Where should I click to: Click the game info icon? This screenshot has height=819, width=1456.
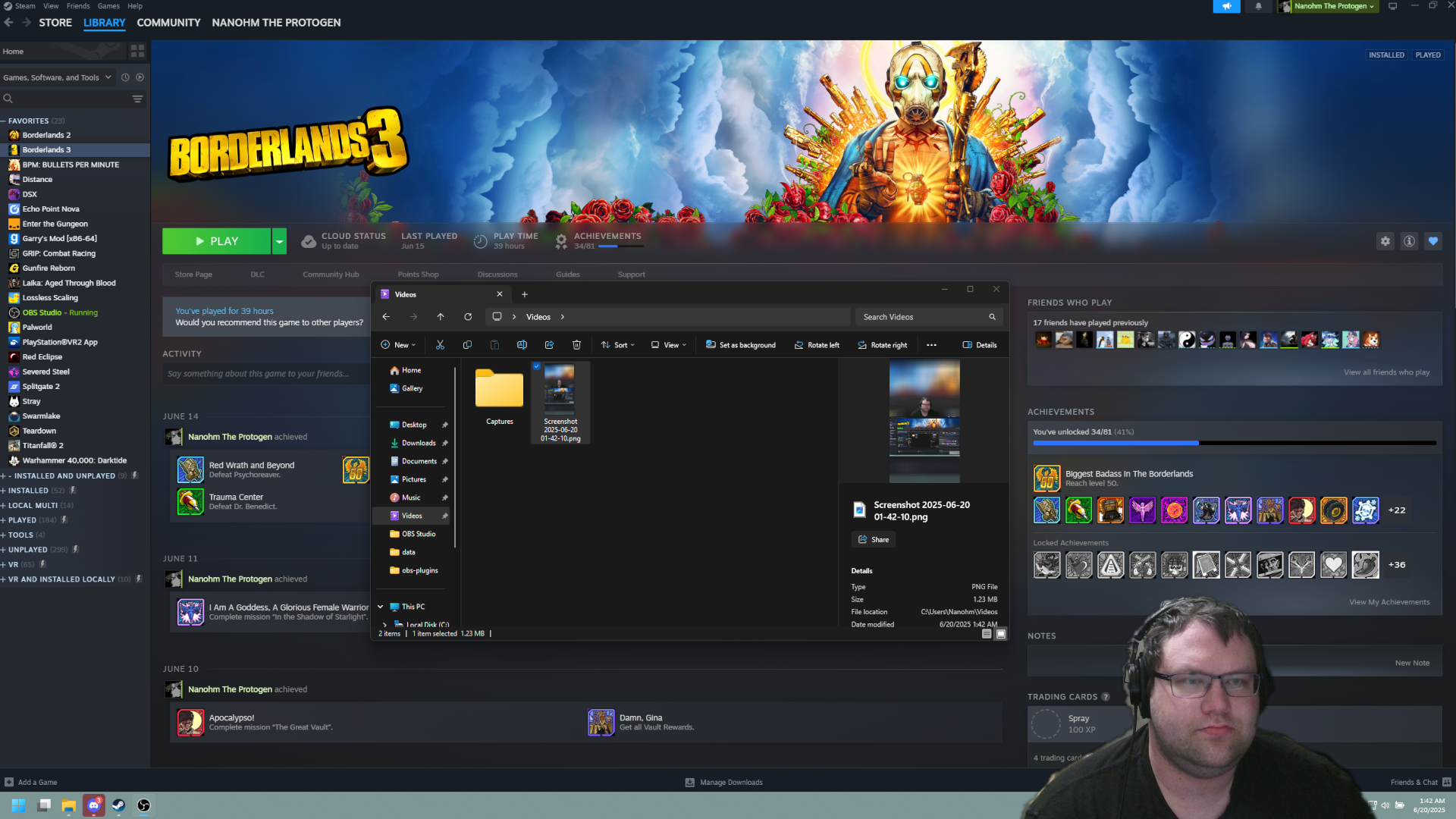coord(1409,241)
